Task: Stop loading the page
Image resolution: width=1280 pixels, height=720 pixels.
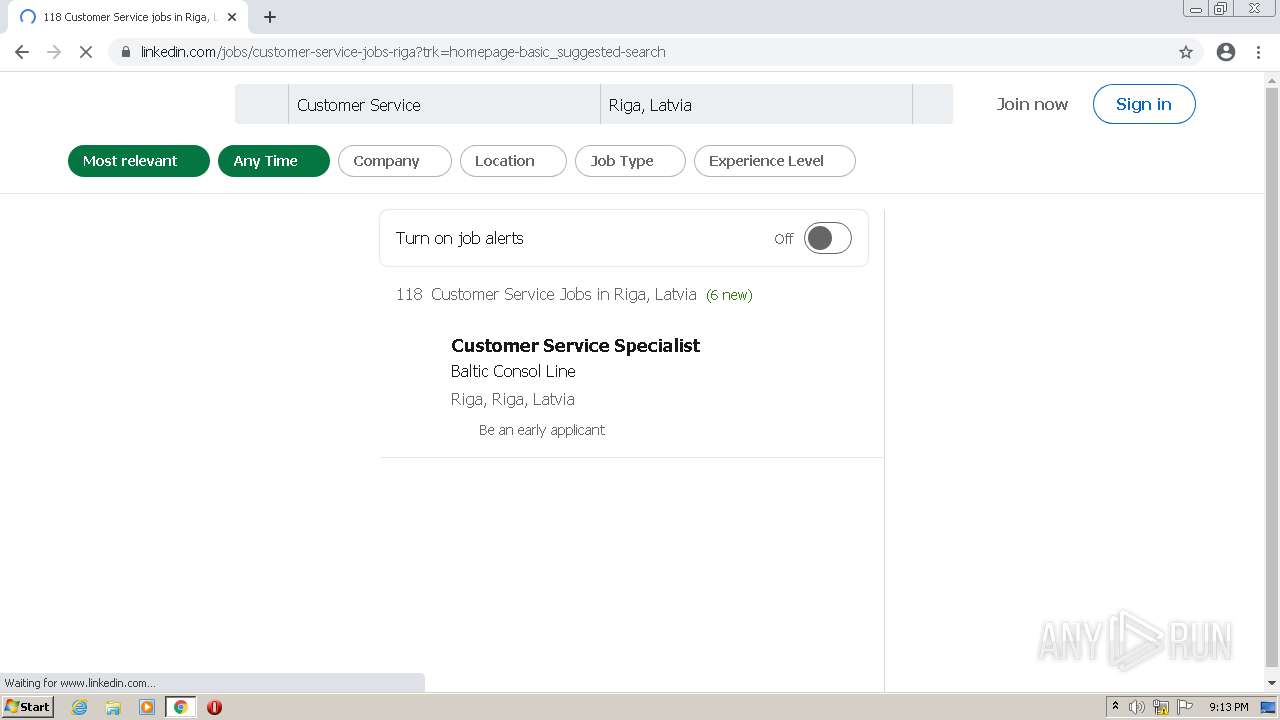Action: (x=86, y=52)
